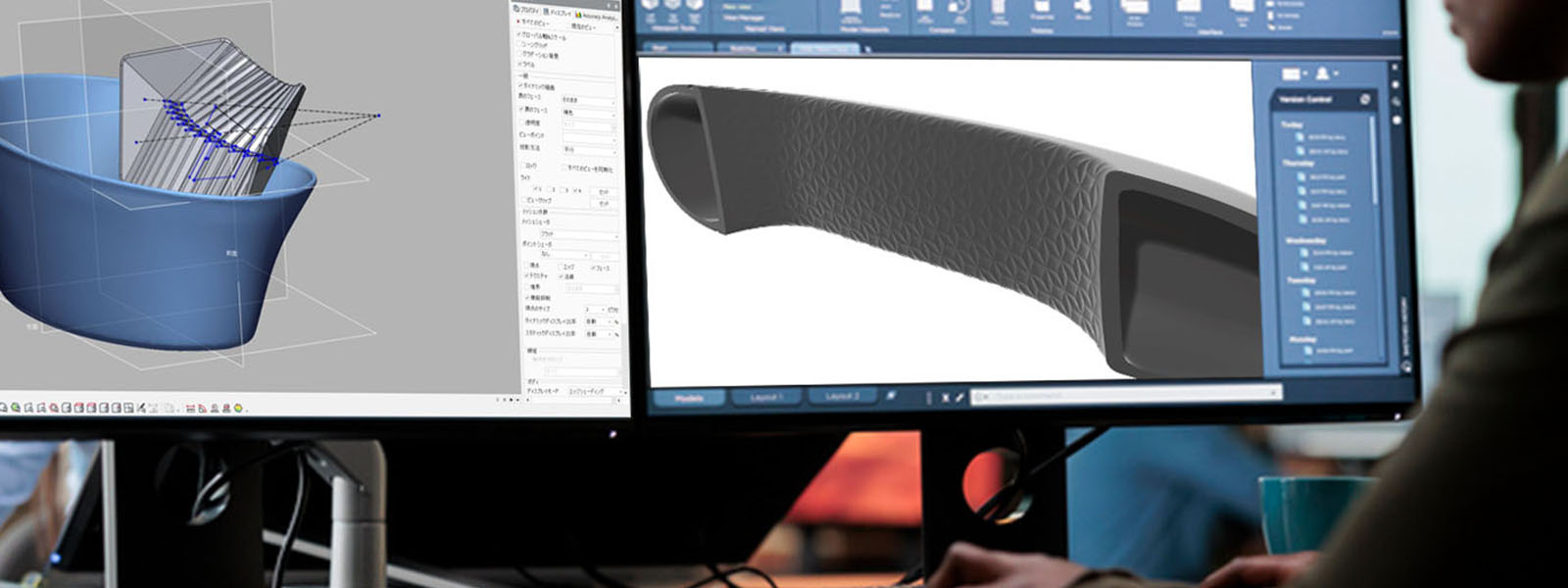Image resolution: width=1568 pixels, height=588 pixels.
Task: Open the Layout 1 tab
Action: pyautogui.click(x=766, y=397)
